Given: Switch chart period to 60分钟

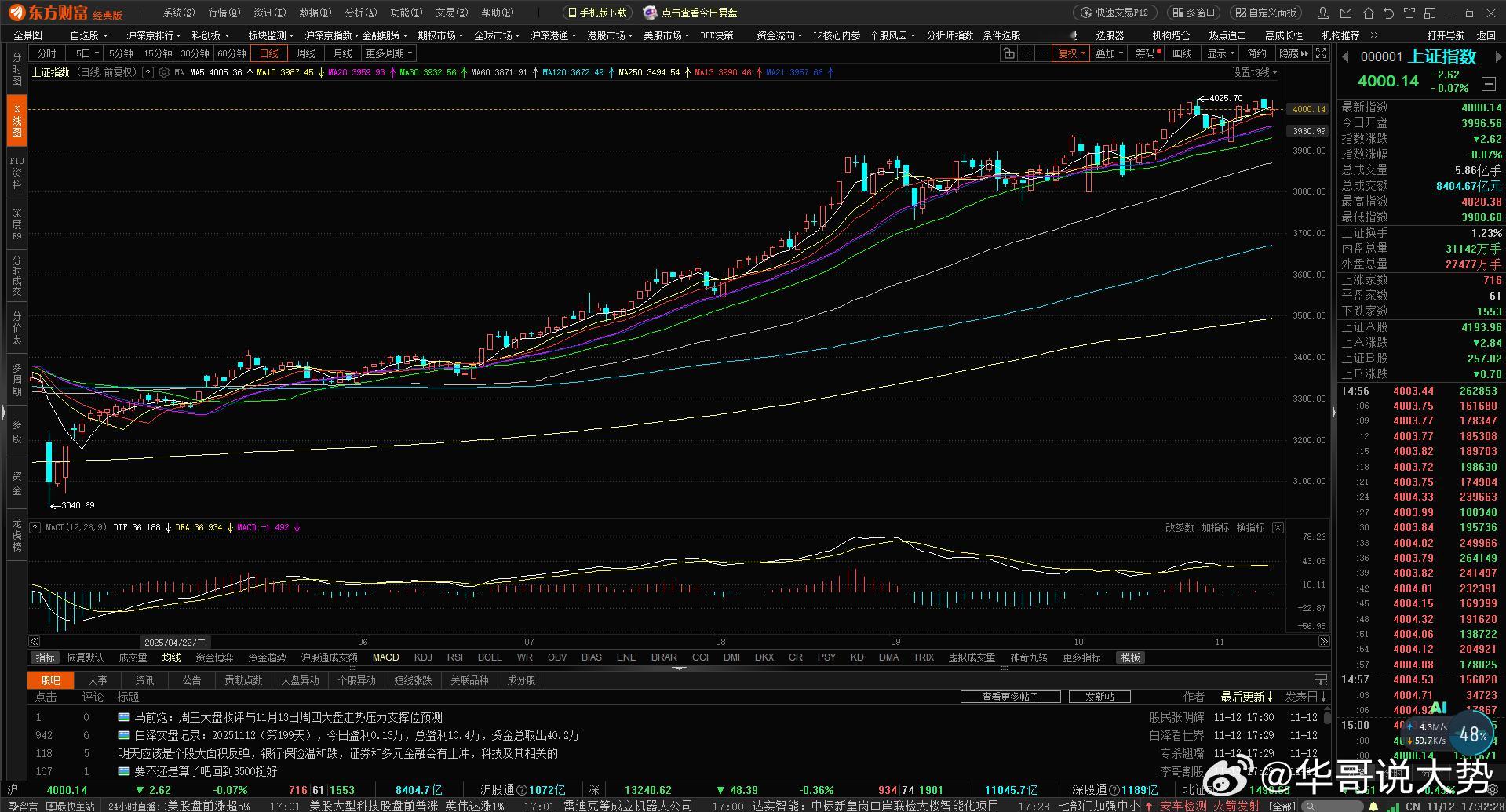Looking at the screenshot, I should click(232, 53).
